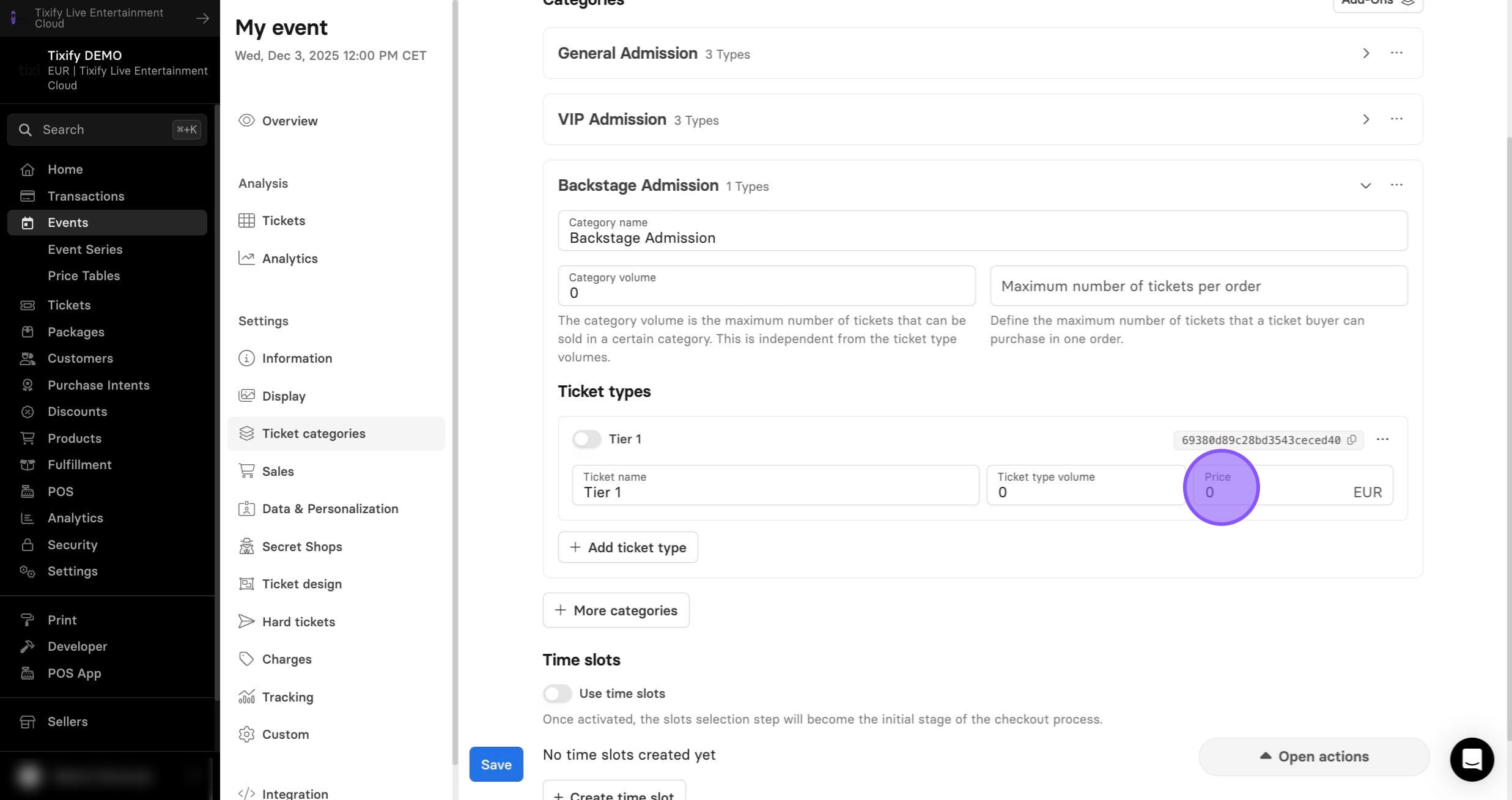Open Charges settings
Screen dimensions: 1512x800
(336, 659)
